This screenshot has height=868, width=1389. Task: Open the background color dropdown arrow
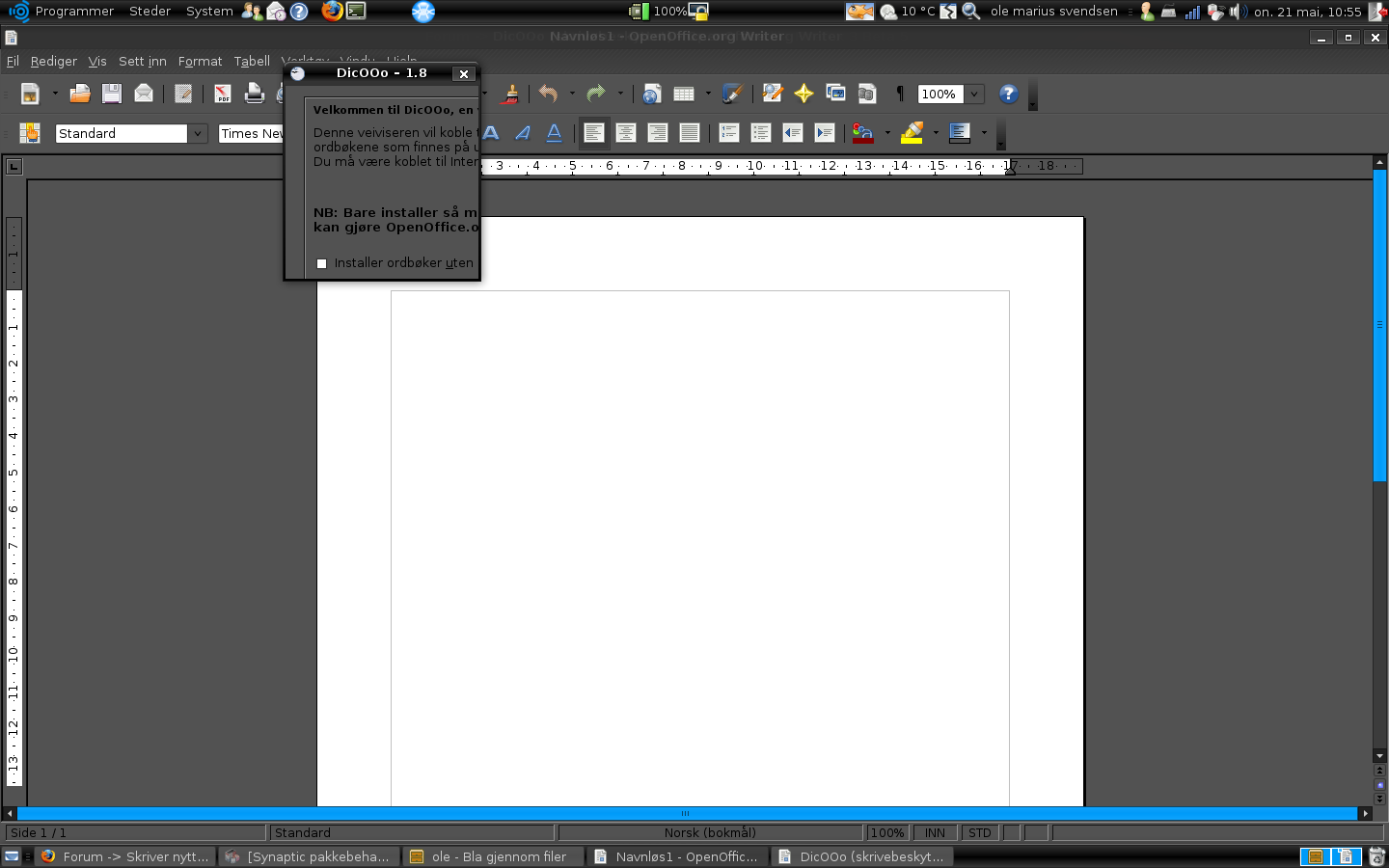tap(984, 133)
